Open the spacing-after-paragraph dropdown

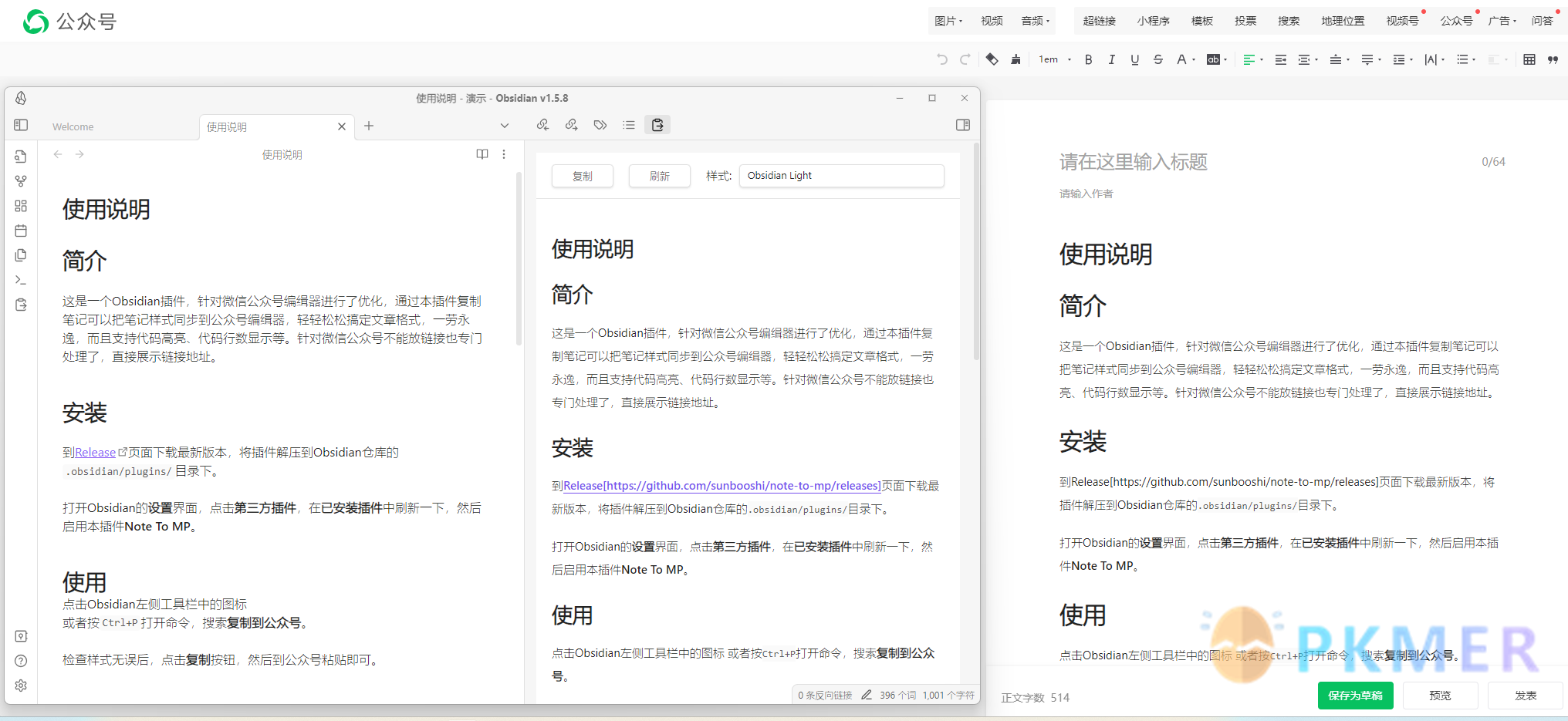[x=1371, y=59]
